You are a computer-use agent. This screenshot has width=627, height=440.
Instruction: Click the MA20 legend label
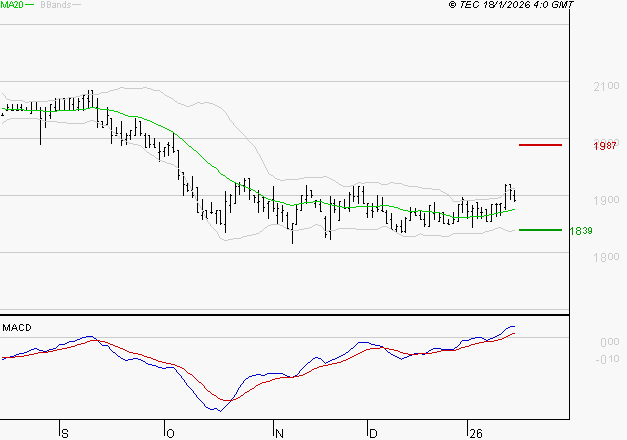click(12, 5)
